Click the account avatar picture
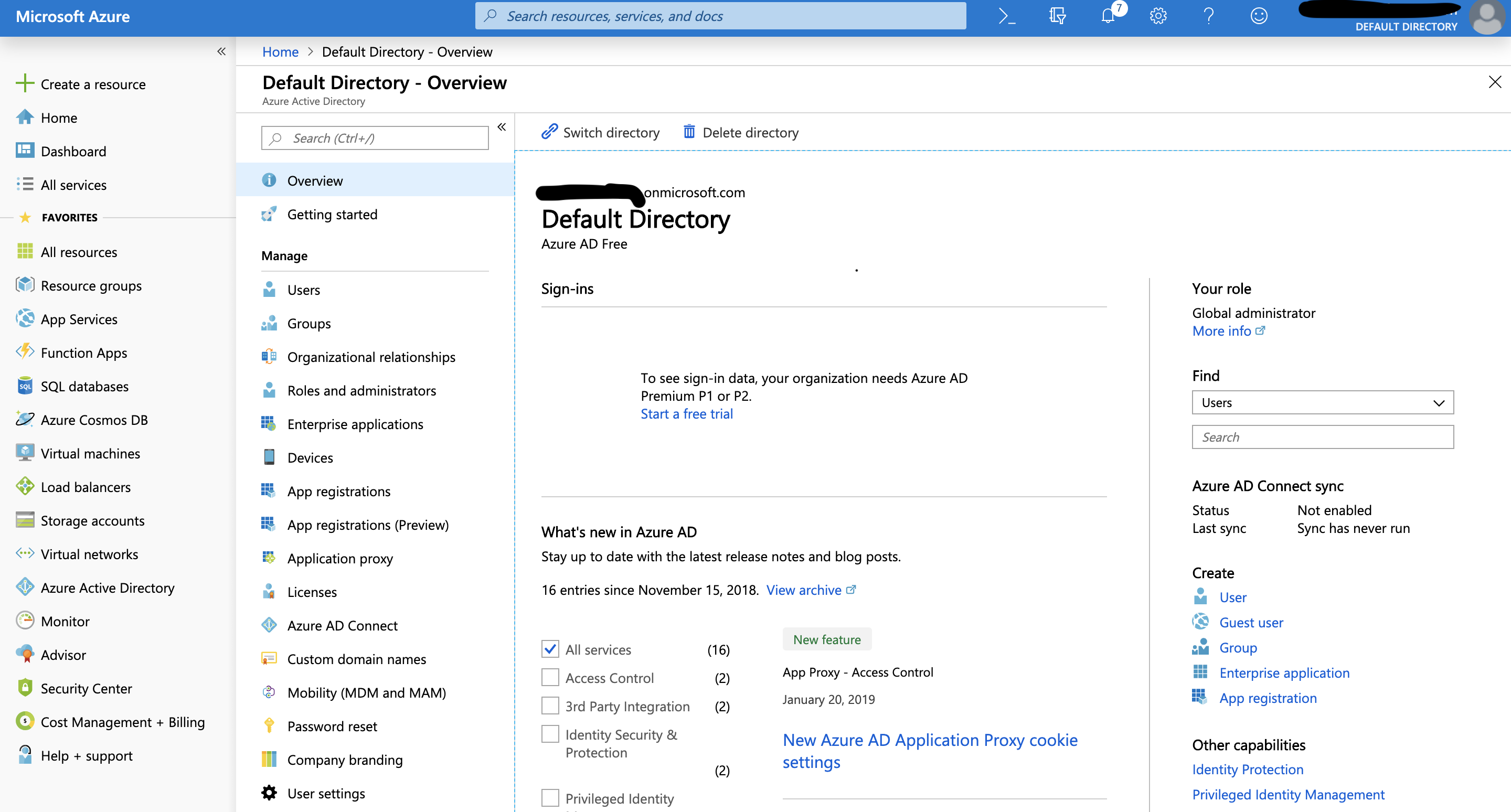The image size is (1511, 812). point(1487,18)
